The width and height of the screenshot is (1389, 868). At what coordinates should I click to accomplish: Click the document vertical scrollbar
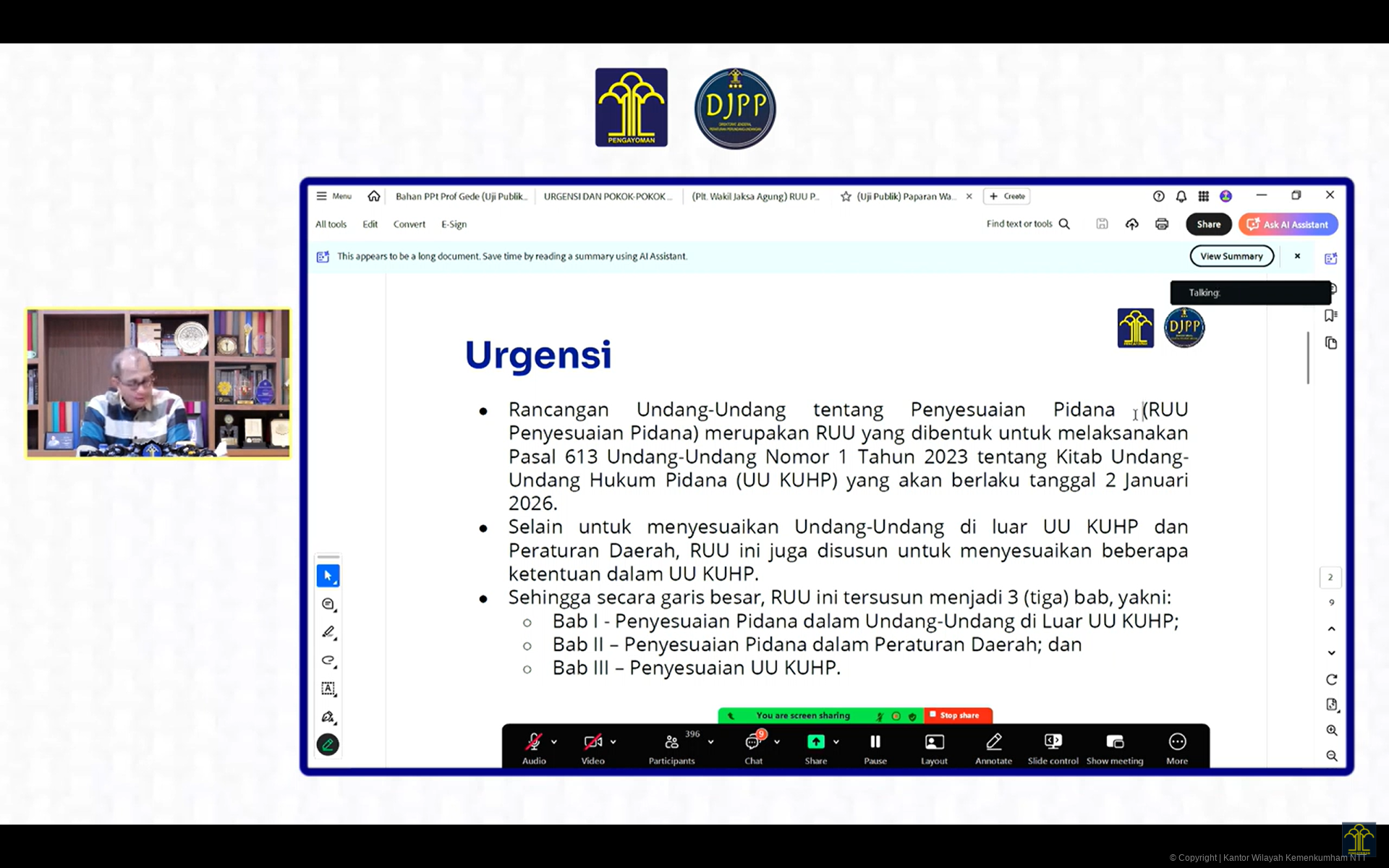(x=1308, y=358)
